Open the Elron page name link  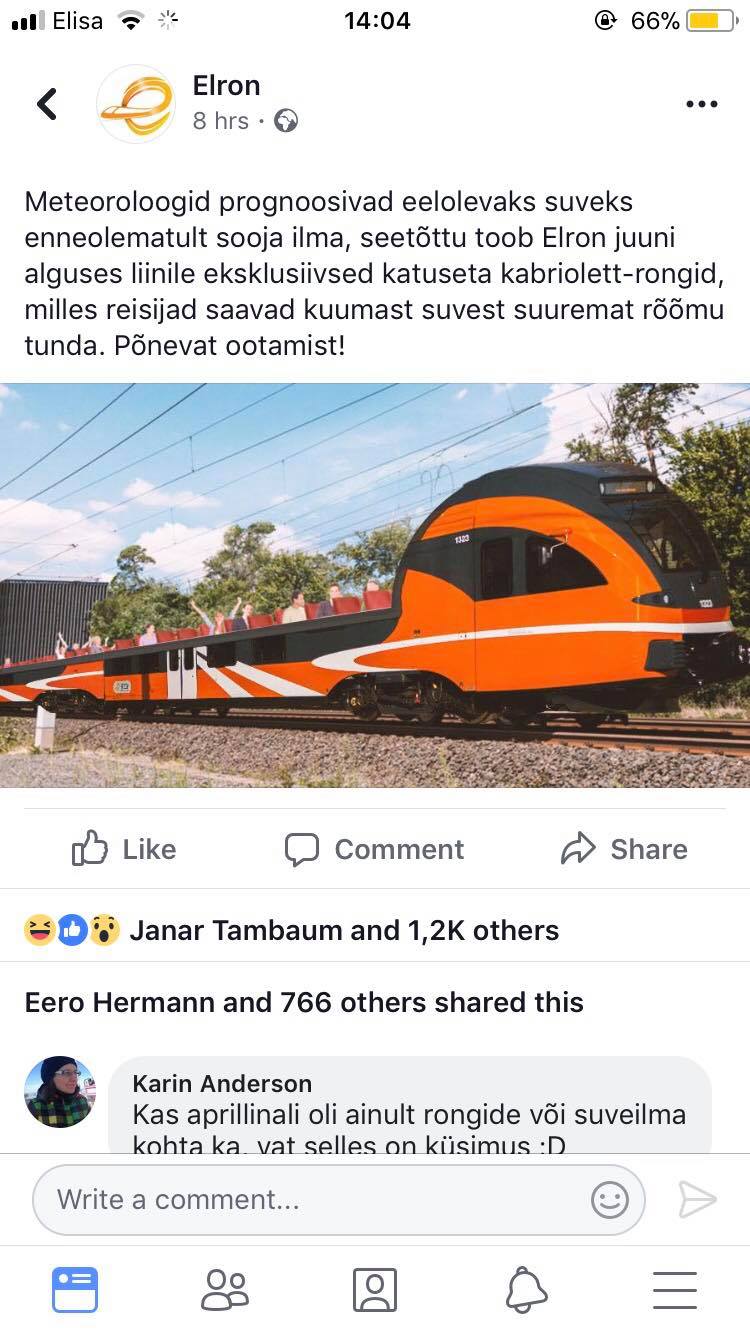[x=227, y=85]
